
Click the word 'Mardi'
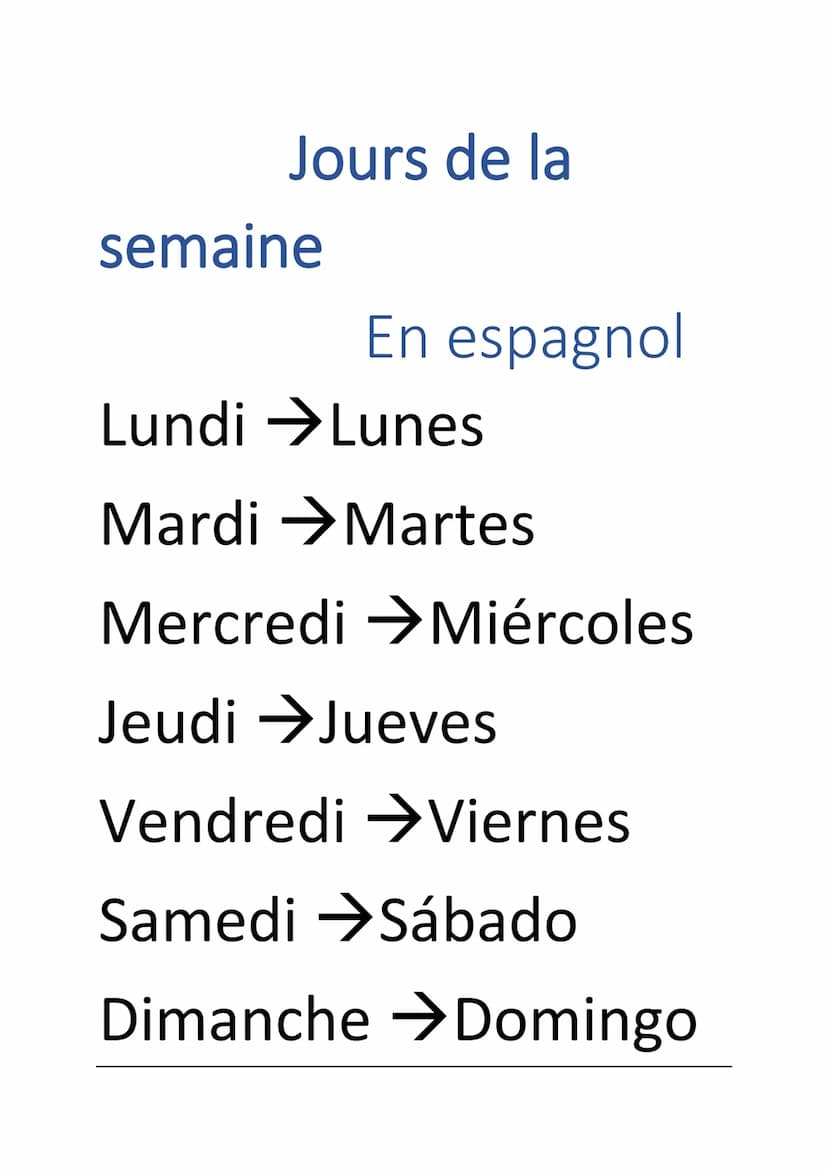coord(180,524)
